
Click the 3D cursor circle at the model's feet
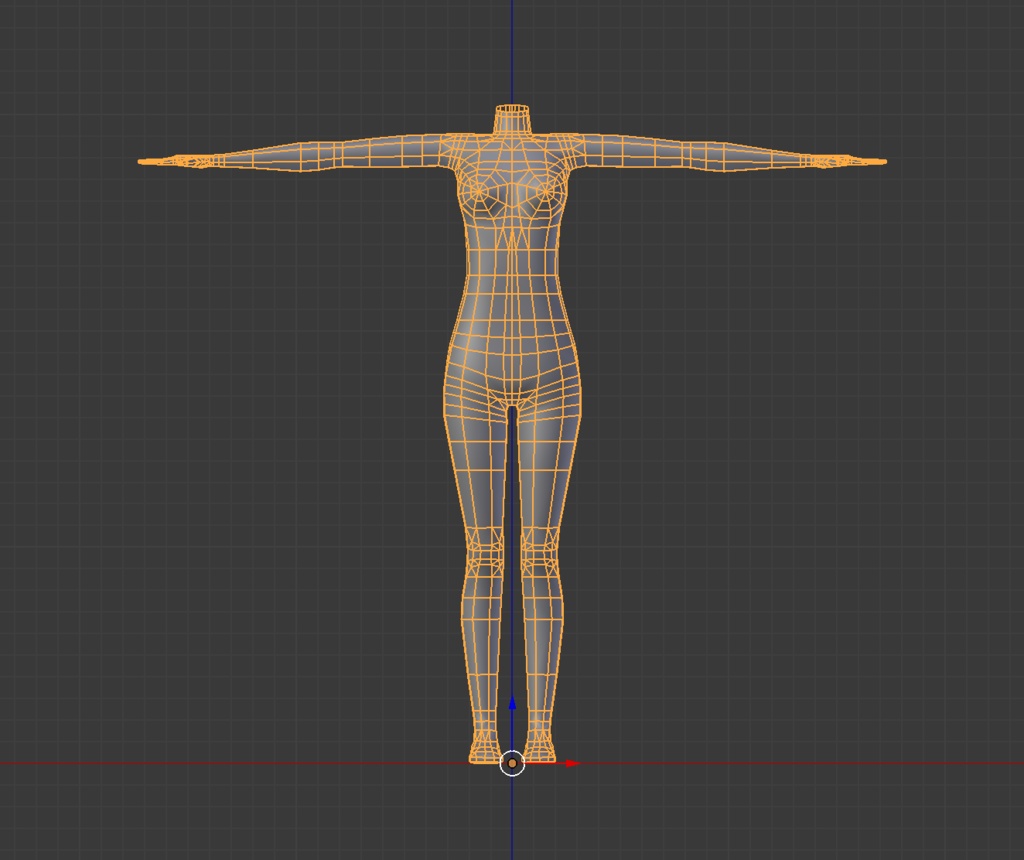coord(513,763)
